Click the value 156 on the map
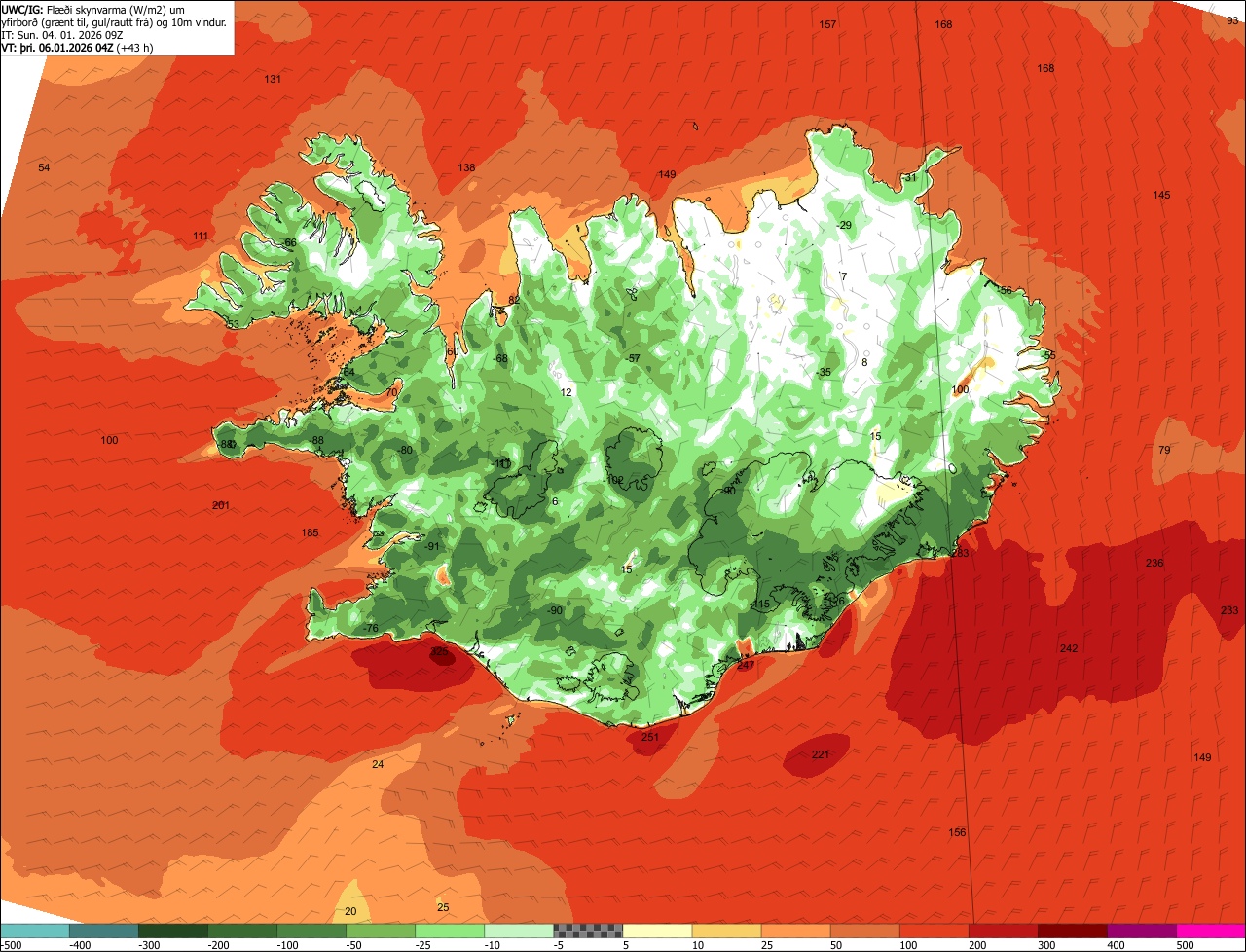Viewport: 1246px width, 952px height. [958, 832]
